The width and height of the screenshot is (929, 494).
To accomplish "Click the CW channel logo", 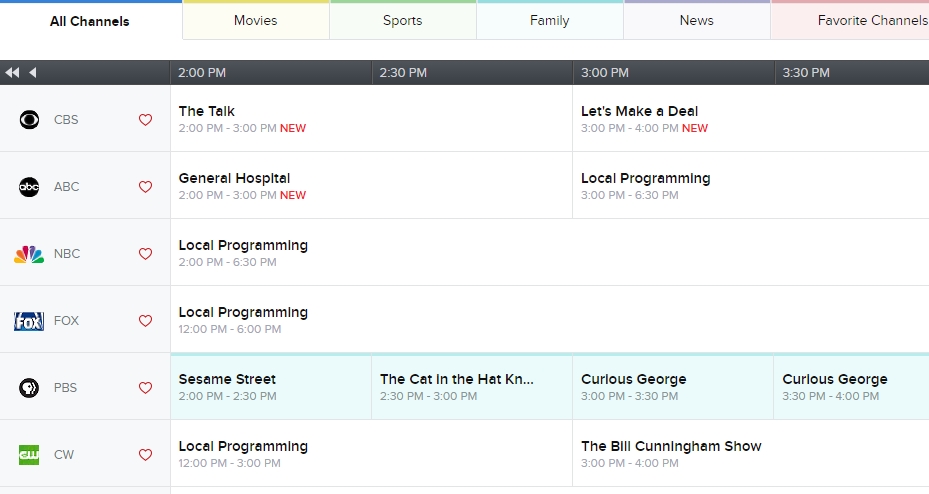I will 29,455.
